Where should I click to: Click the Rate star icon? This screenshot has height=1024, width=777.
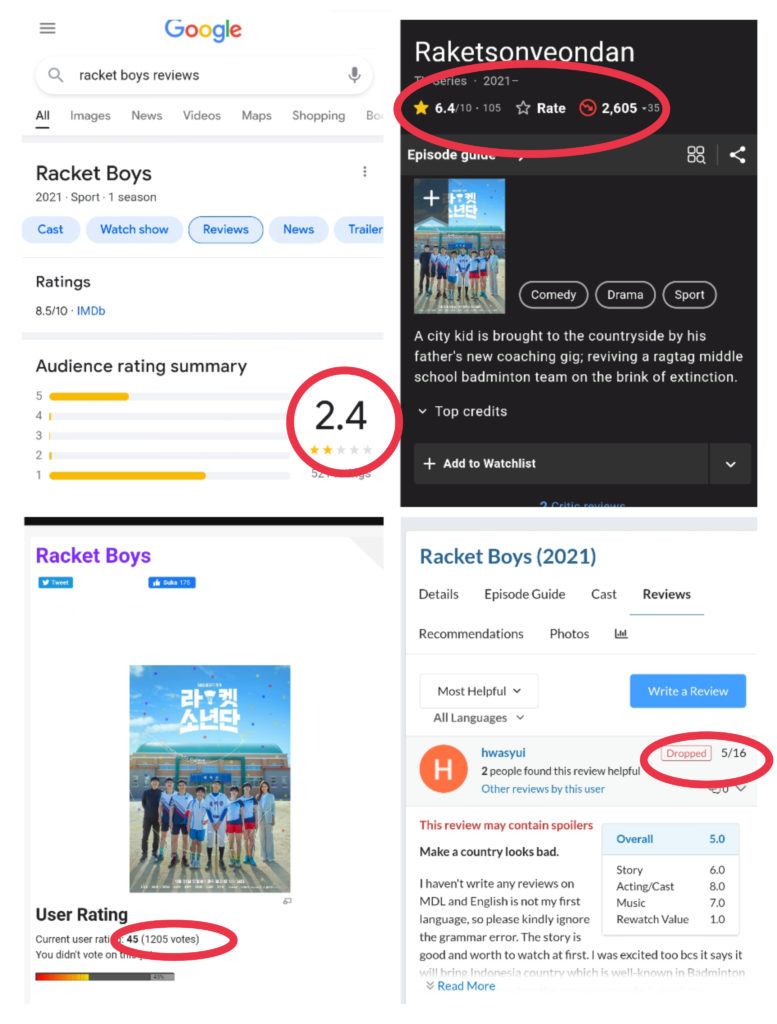pyautogui.click(x=523, y=108)
